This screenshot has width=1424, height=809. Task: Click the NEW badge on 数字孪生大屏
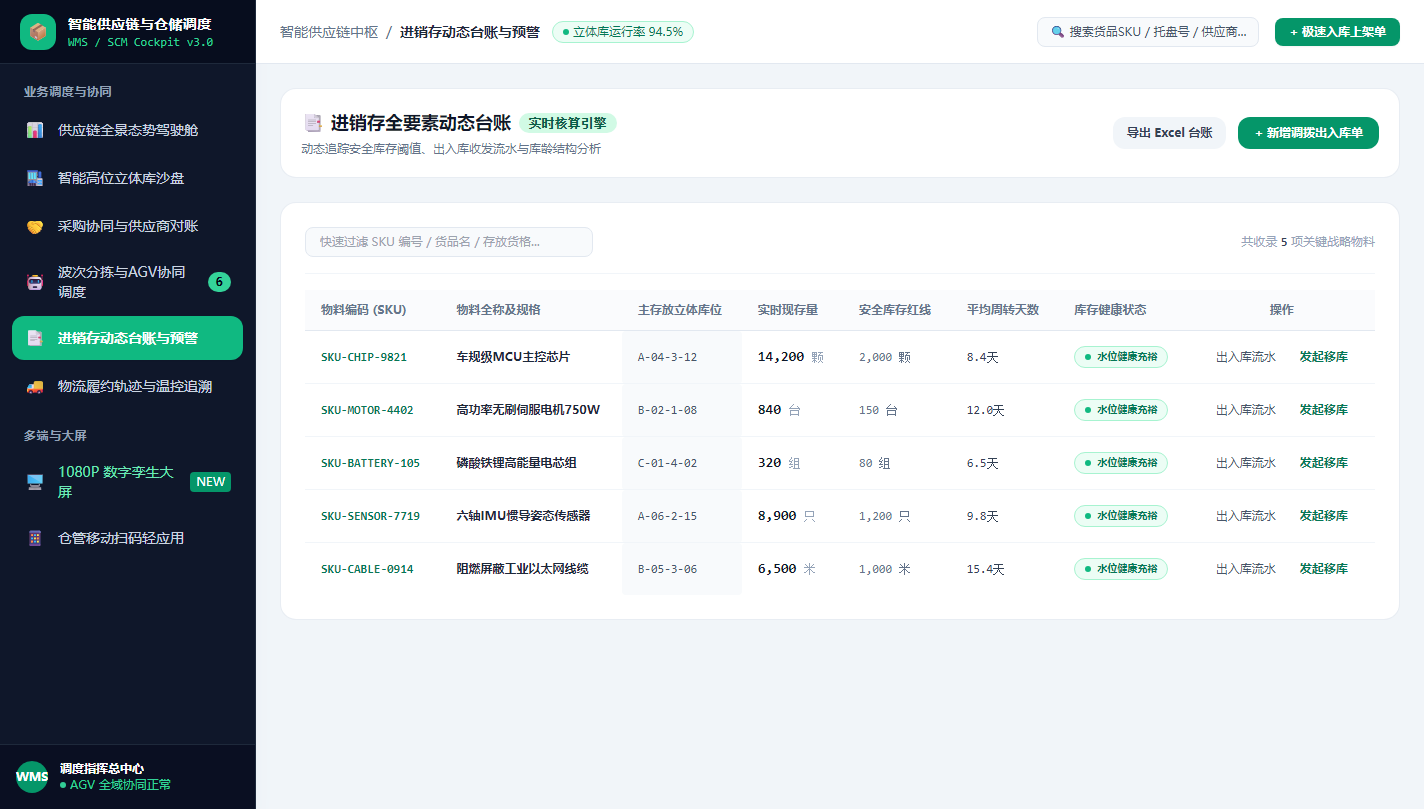211,482
